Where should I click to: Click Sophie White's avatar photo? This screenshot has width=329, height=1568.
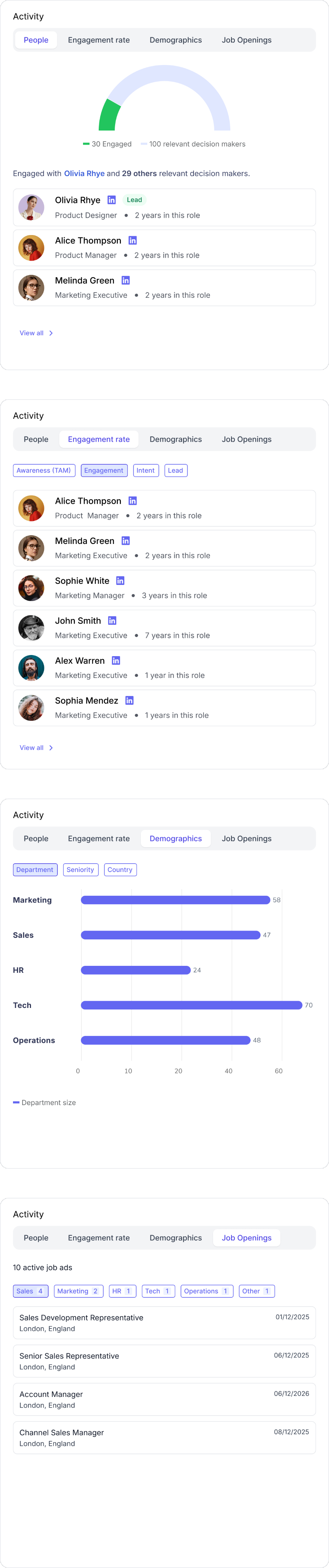point(31,588)
